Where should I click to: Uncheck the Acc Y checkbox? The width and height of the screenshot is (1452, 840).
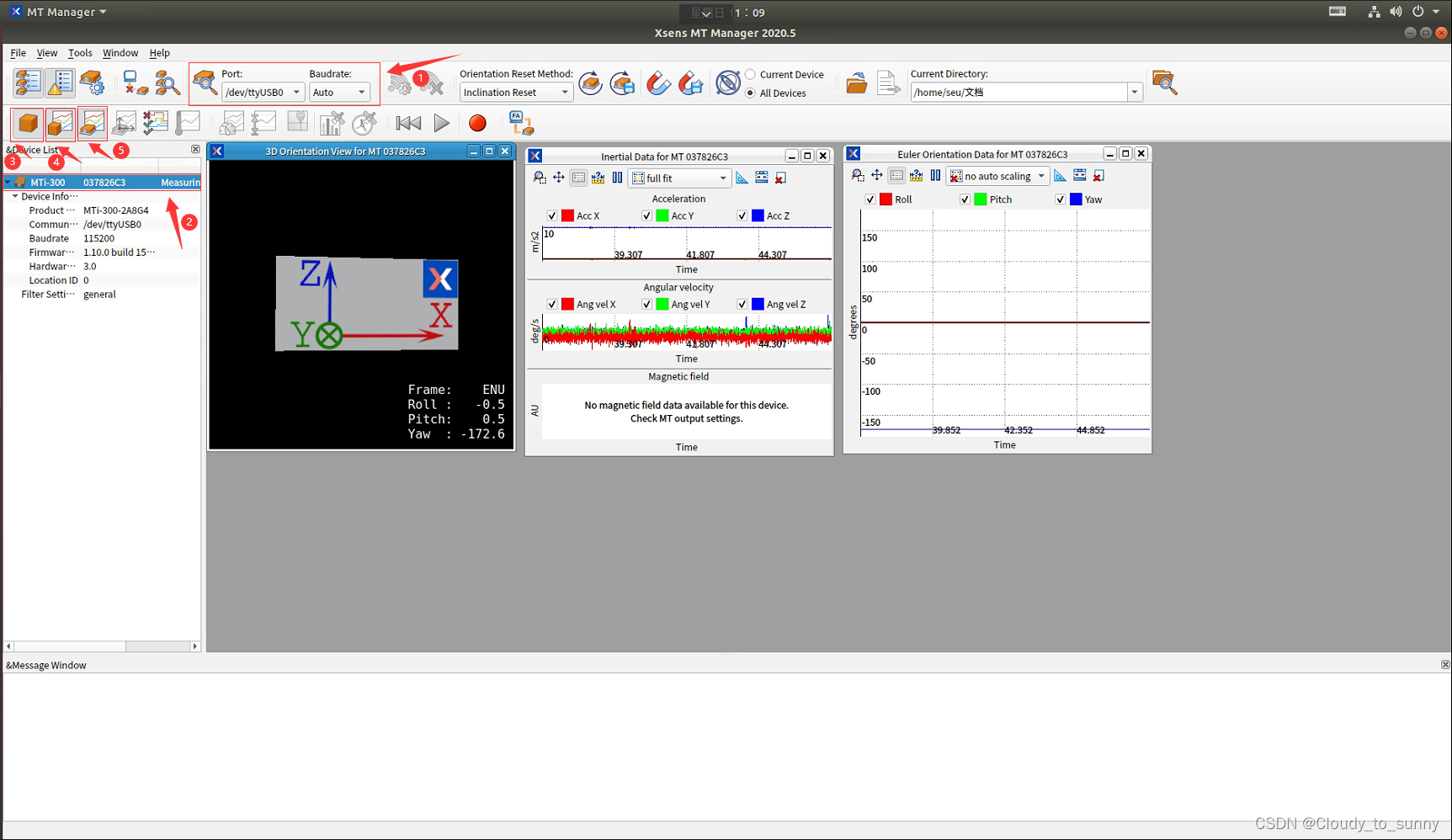646,216
